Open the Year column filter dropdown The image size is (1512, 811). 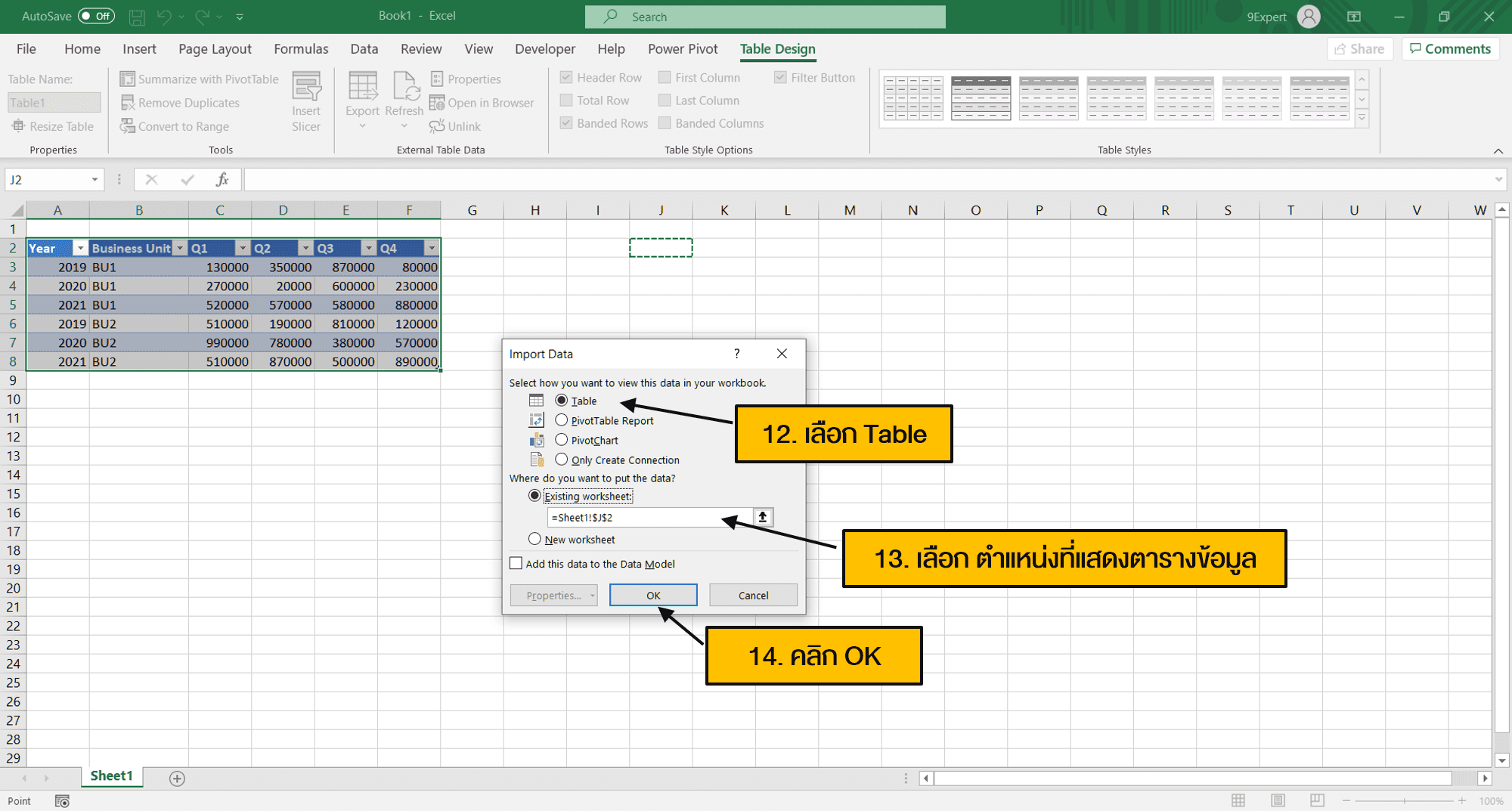tap(80, 248)
